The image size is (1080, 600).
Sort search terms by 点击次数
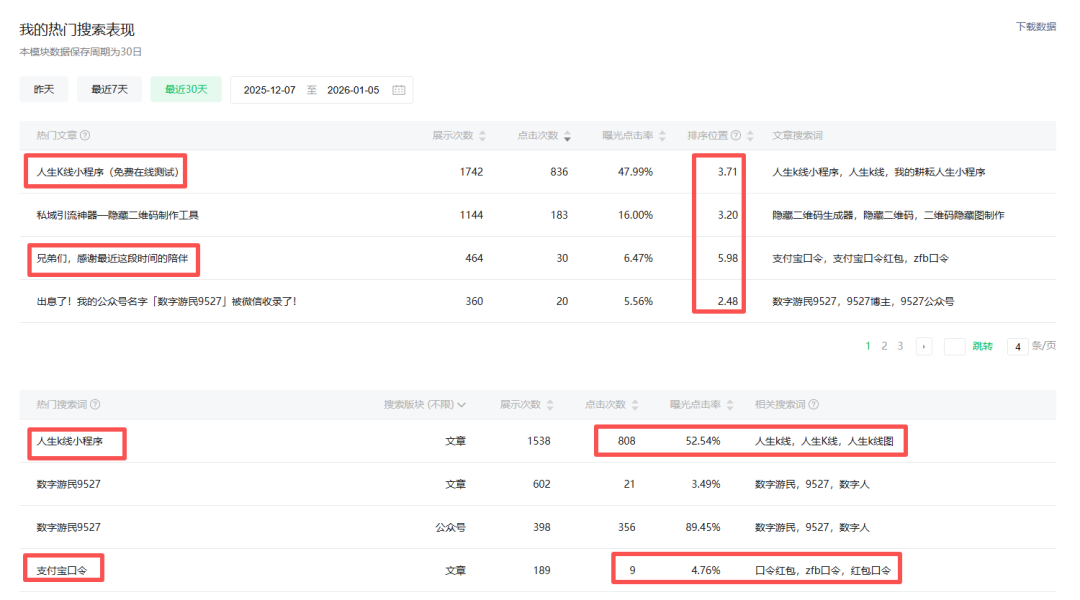tap(634, 404)
